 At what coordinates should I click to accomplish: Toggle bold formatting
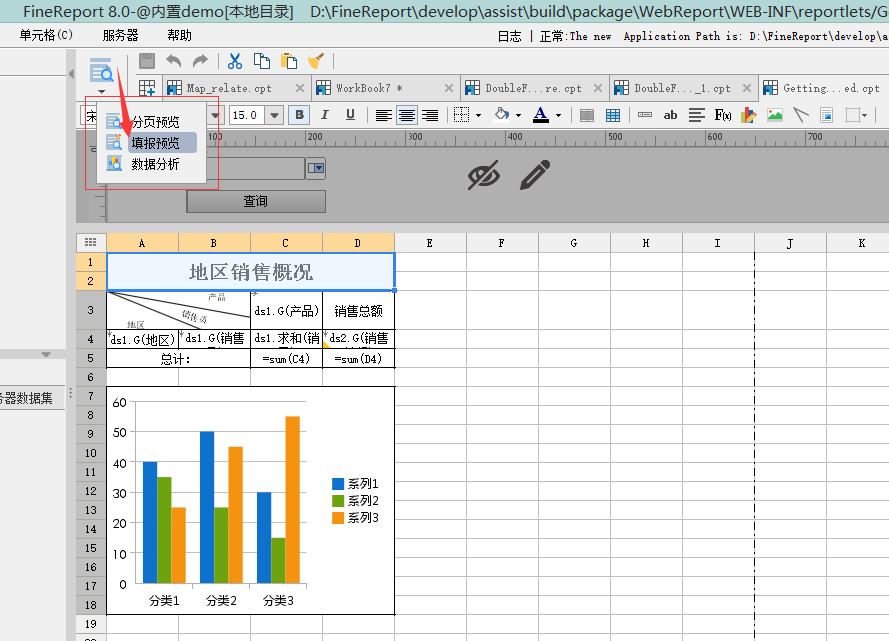[299, 115]
